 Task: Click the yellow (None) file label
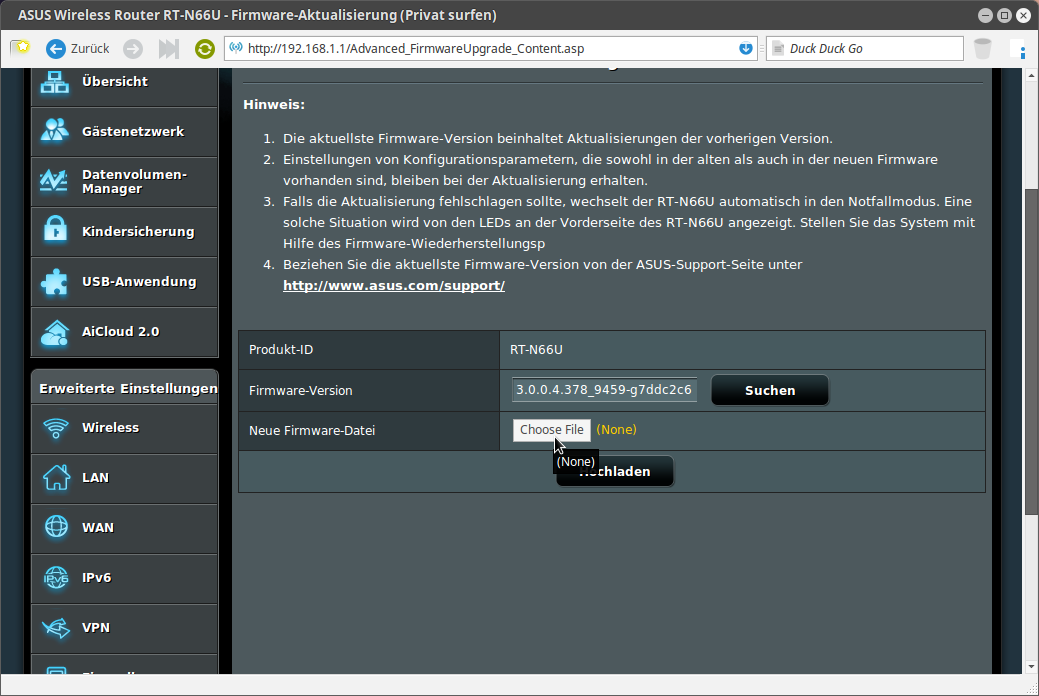click(x=616, y=430)
